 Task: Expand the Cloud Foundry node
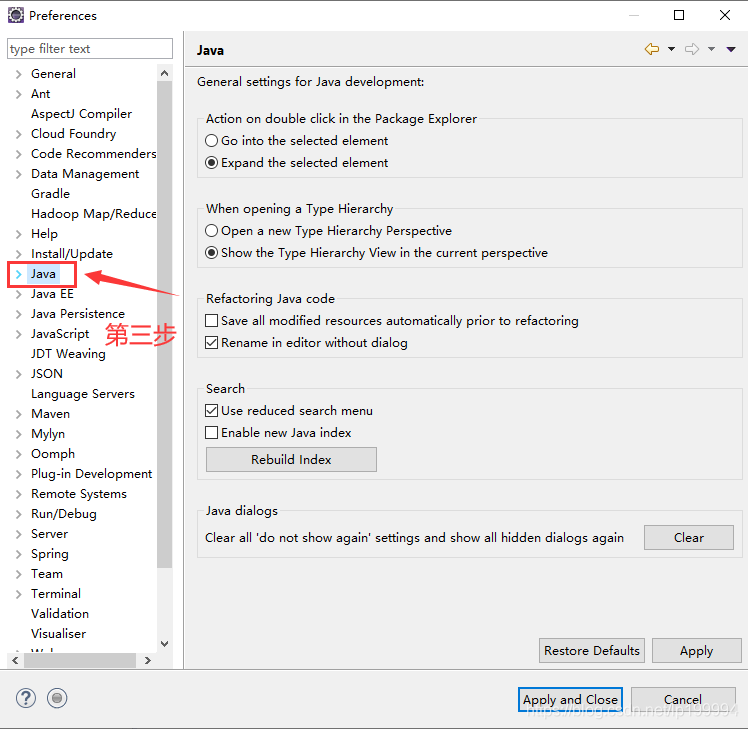(19, 134)
